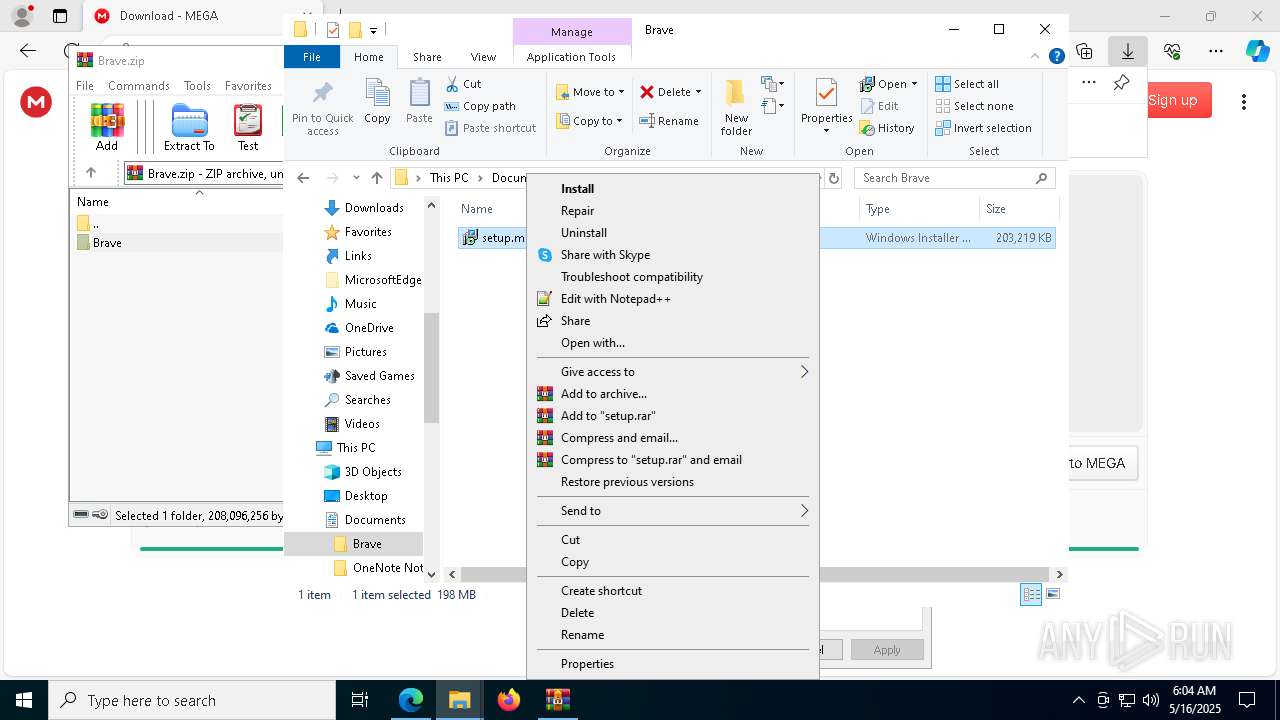Click WinRAR Add toolbar icon
Viewport: 1280px width, 720px height.
(107, 127)
